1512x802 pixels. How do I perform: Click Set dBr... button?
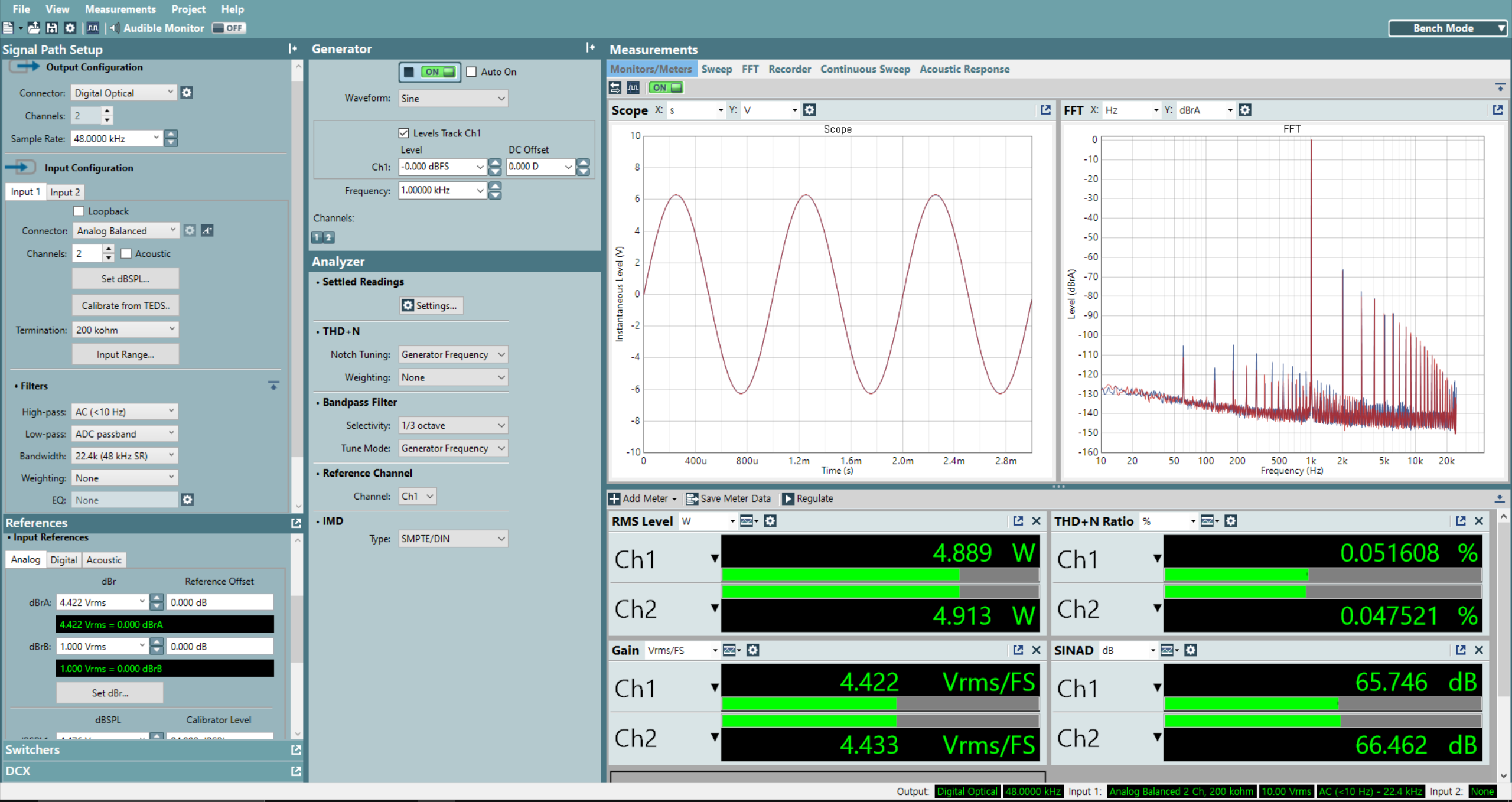pos(110,693)
